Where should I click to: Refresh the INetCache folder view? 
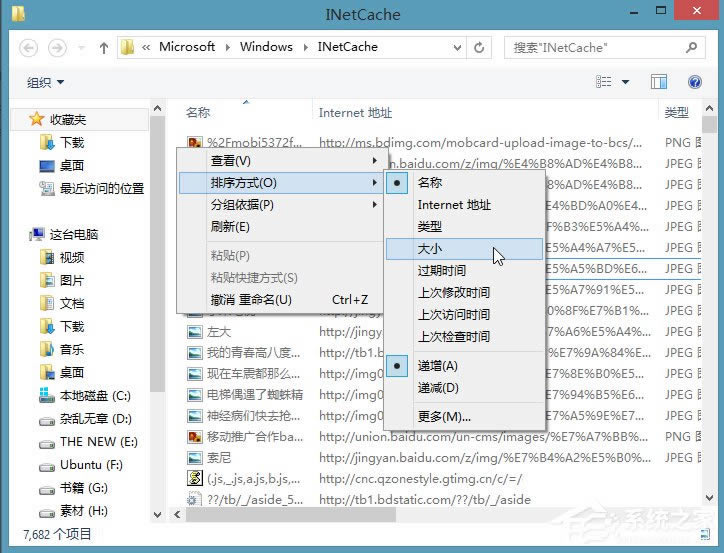(x=479, y=48)
